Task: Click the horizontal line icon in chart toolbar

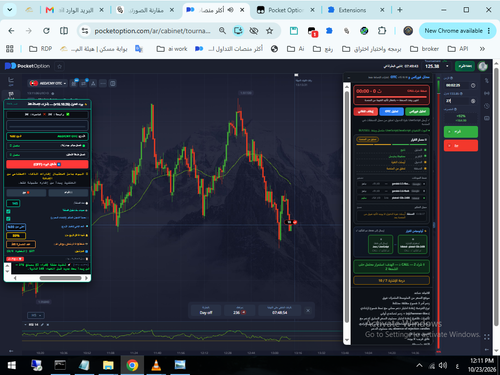Action: point(103,83)
